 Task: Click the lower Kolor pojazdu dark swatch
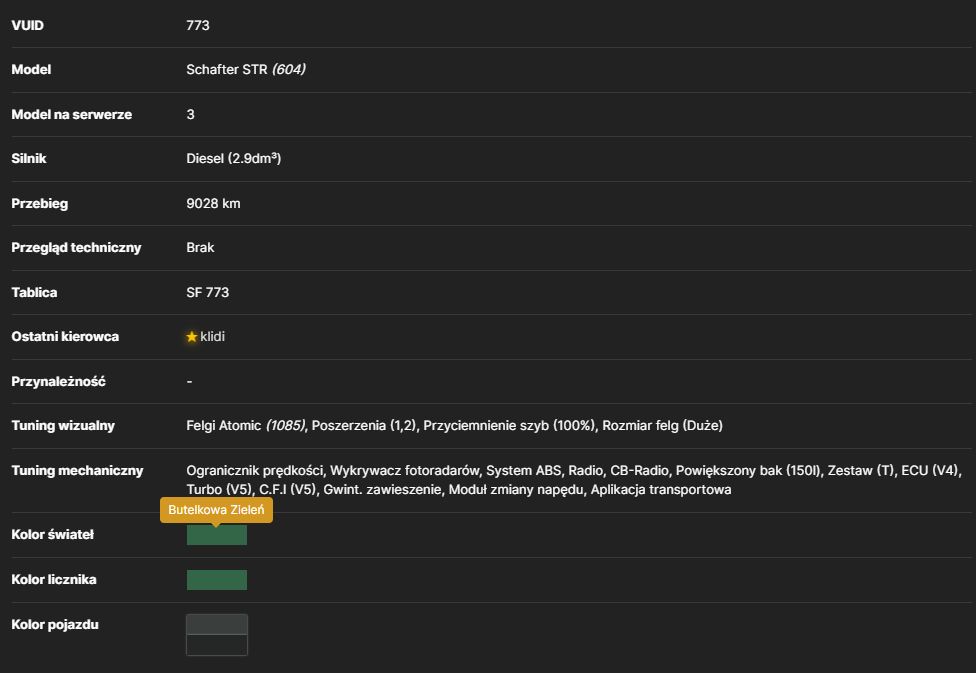[217, 645]
